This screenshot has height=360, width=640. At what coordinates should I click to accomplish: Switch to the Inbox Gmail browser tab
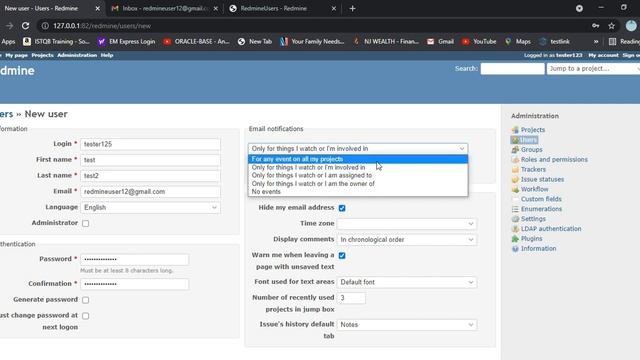click(x=165, y=8)
